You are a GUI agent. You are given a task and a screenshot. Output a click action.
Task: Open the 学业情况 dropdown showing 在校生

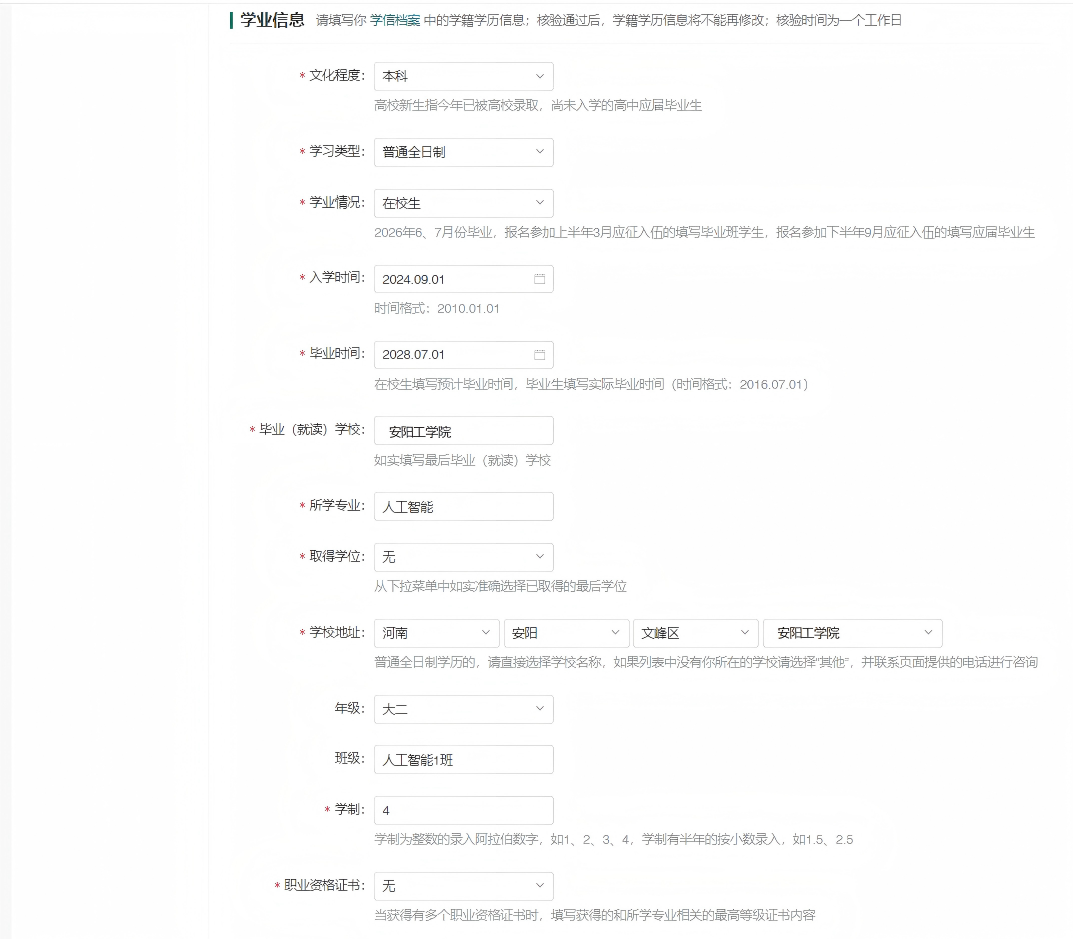pyautogui.click(x=463, y=203)
